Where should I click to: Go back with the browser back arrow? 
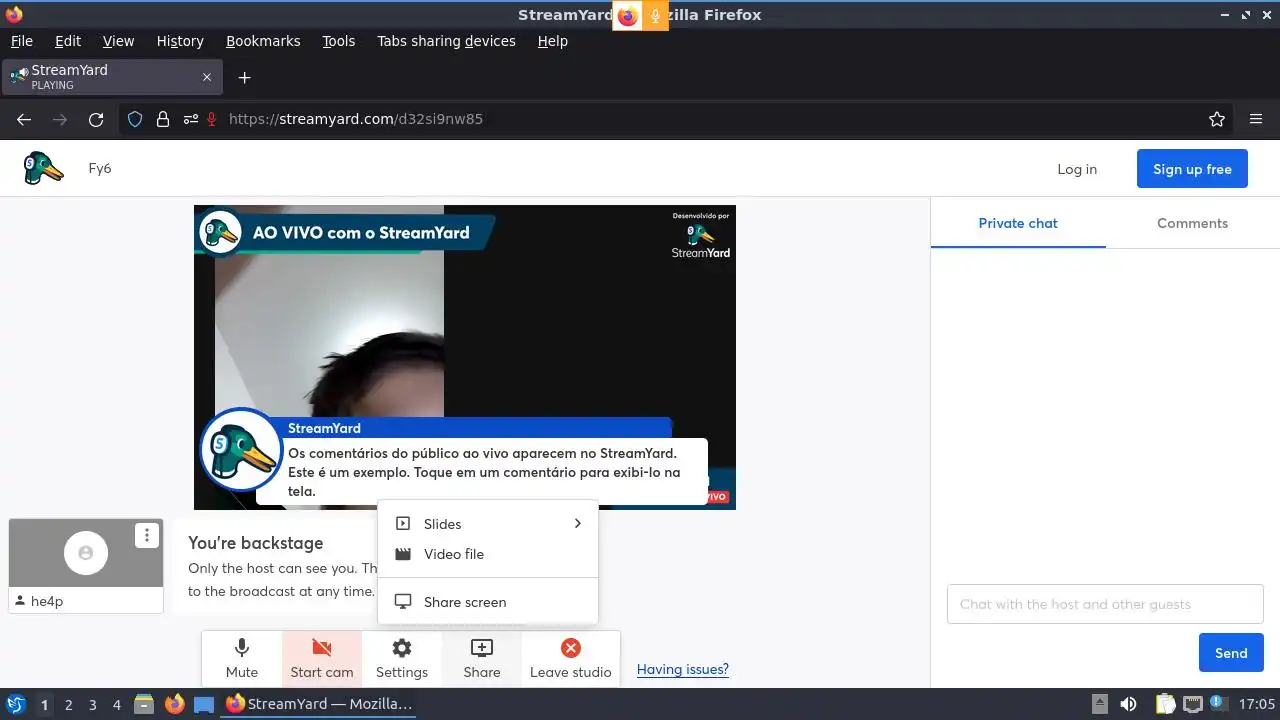pos(24,119)
